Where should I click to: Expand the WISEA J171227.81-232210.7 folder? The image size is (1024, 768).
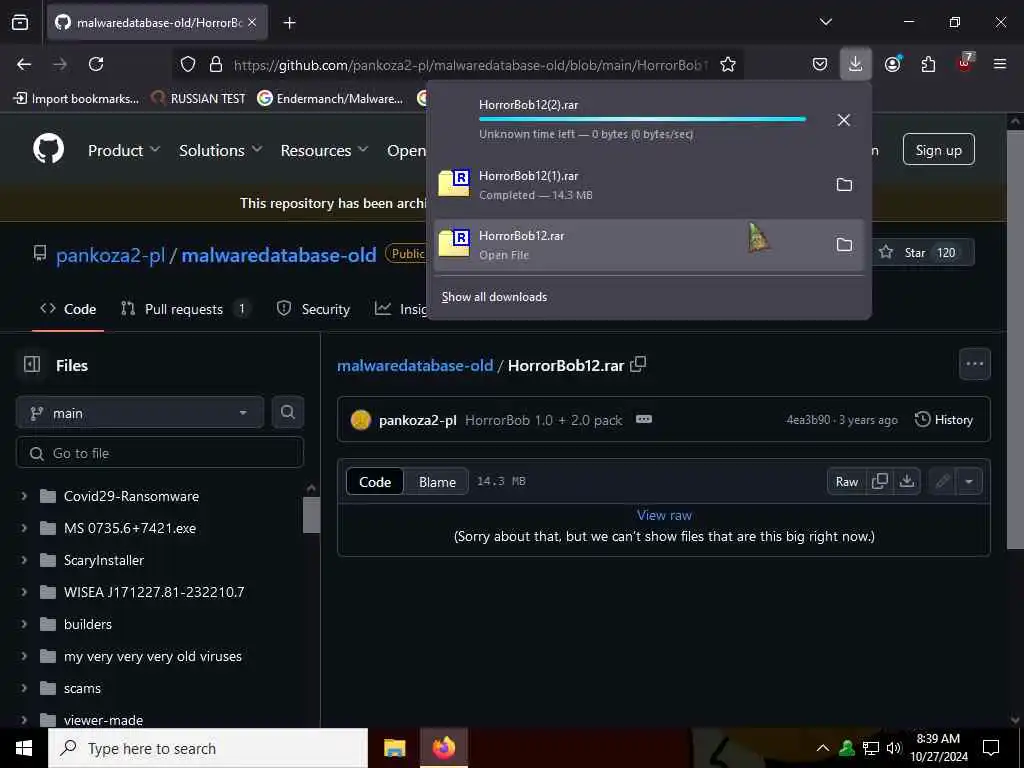pyautogui.click(x=24, y=592)
